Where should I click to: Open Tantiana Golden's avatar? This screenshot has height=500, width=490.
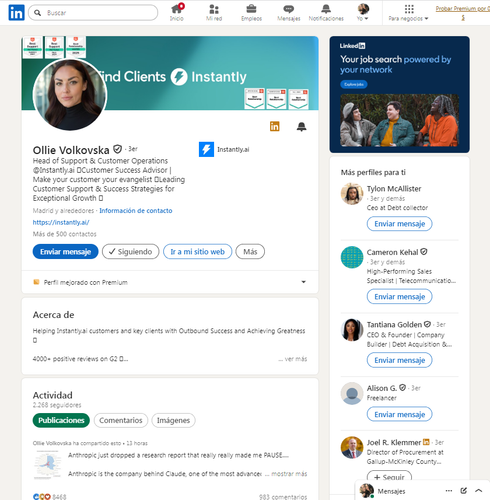pos(352,330)
